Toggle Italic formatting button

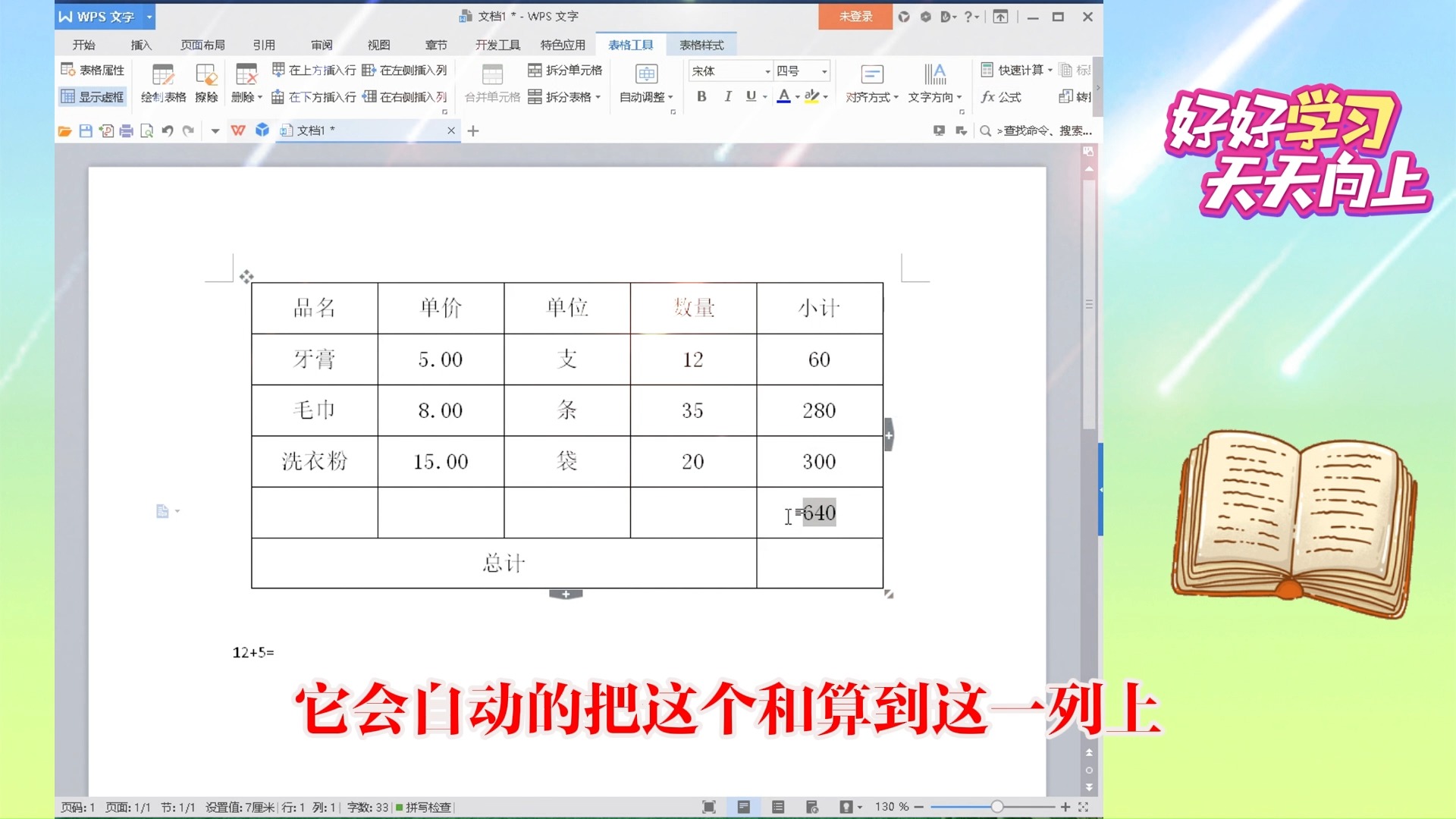tap(727, 96)
